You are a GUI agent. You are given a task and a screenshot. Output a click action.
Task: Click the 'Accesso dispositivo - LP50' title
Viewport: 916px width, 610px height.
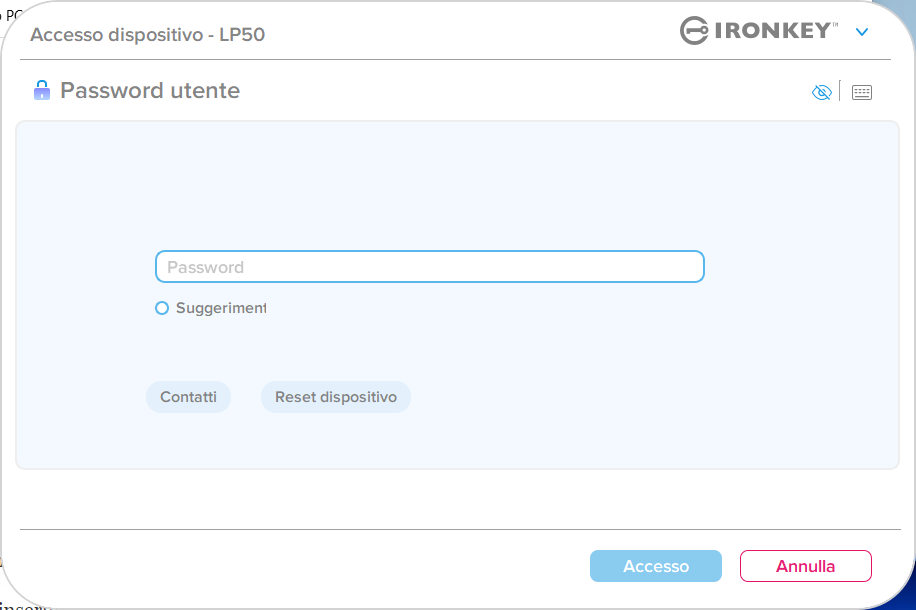coord(147,35)
